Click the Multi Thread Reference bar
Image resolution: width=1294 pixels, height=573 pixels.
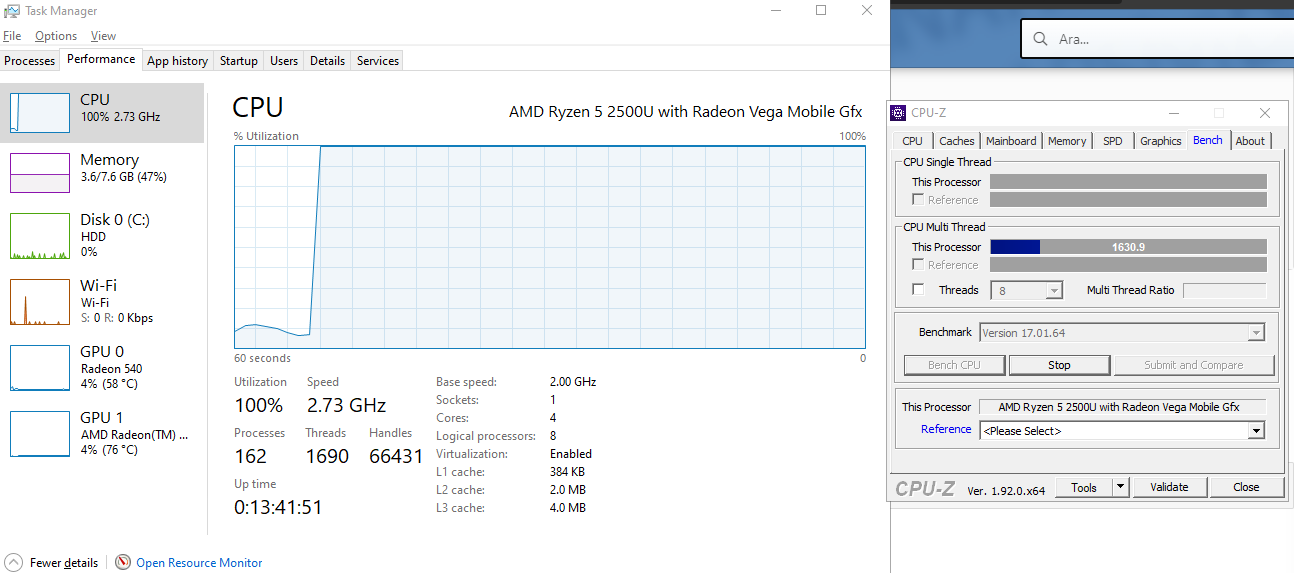pyautogui.click(x=1128, y=265)
